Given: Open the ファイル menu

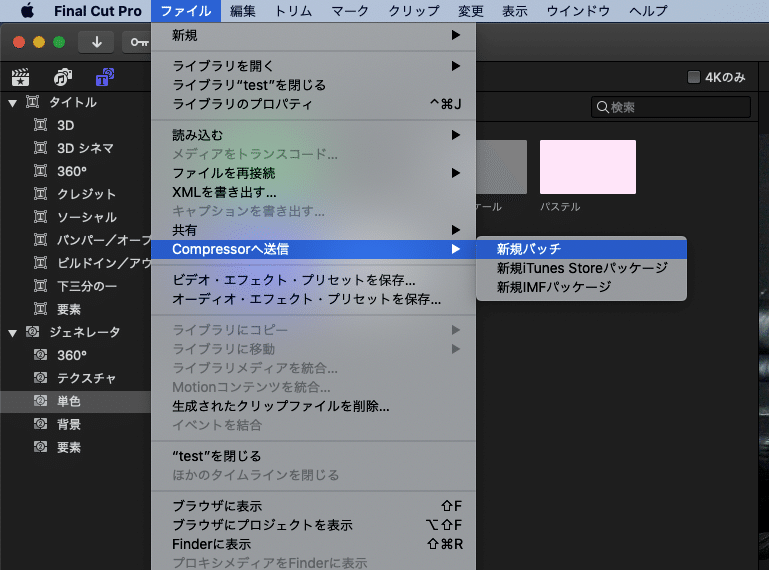Looking at the screenshot, I should pyautogui.click(x=186, y=11).
